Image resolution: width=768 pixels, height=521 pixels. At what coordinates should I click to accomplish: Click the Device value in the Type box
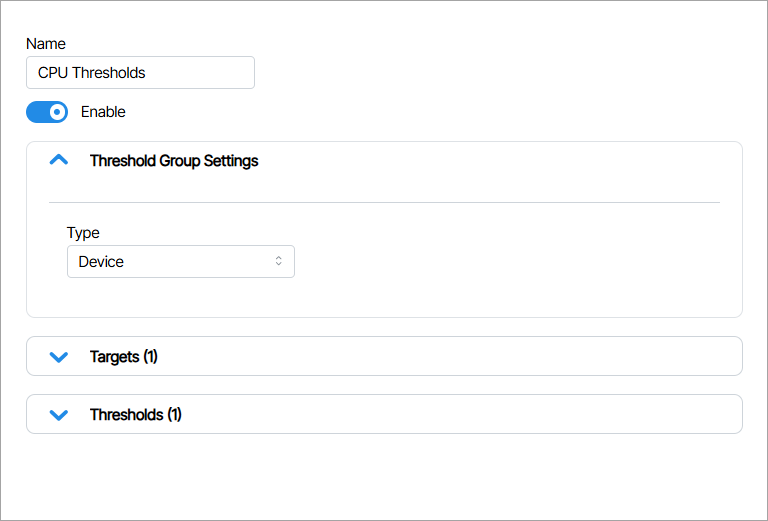[101, 261]
